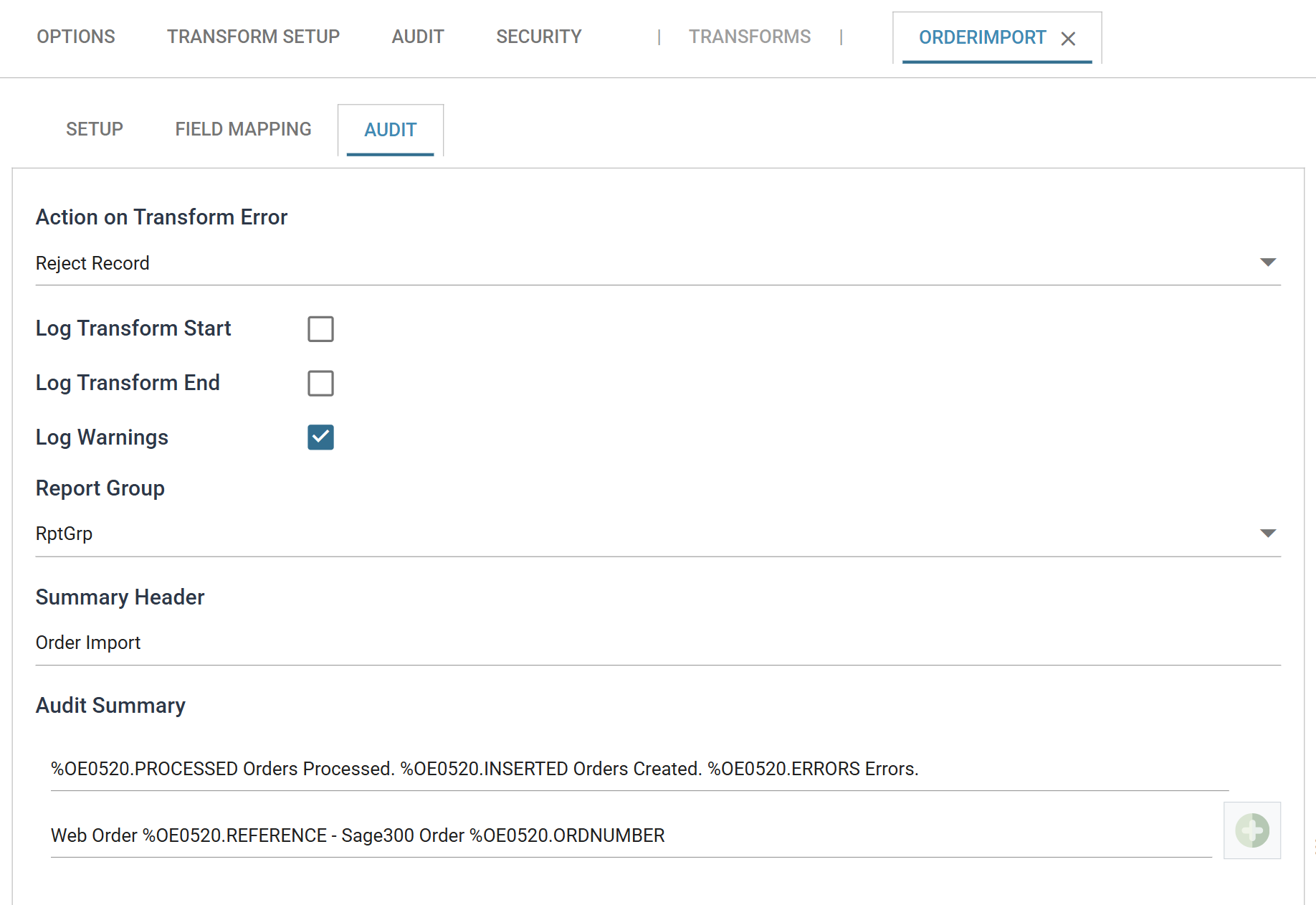Viewport: 1316px width, 905px height.
Task: Open the top-level AUDIT tab
Action: pyautogui.click(x=418, y=37)
